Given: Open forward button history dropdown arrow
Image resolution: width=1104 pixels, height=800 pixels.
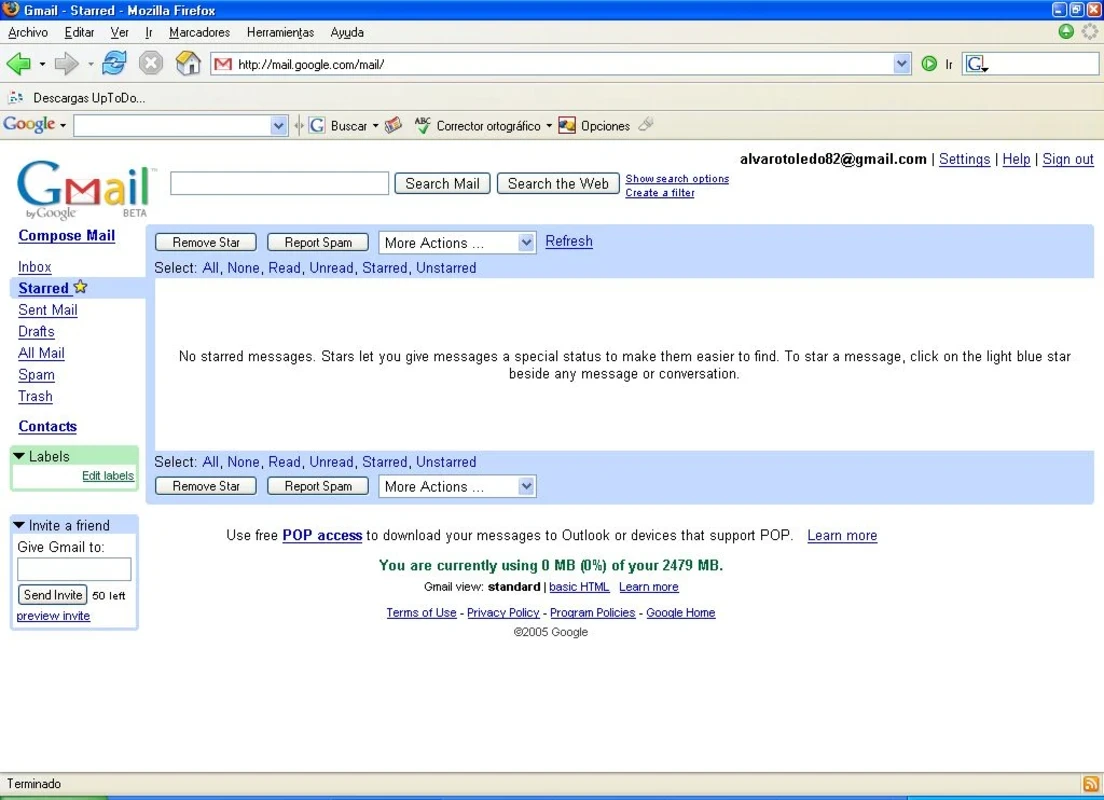Looking at the screenshot, I should point(90,64).
